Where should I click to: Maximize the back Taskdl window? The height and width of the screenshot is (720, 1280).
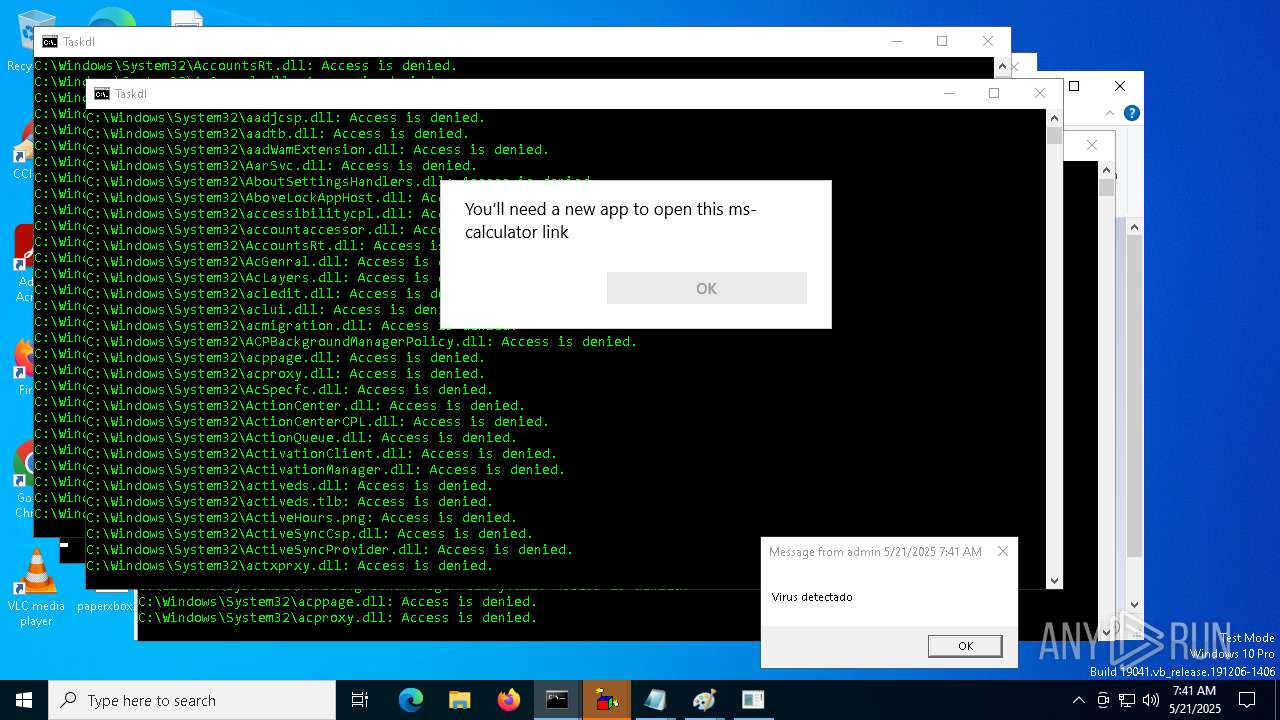[x=941, y=41]
